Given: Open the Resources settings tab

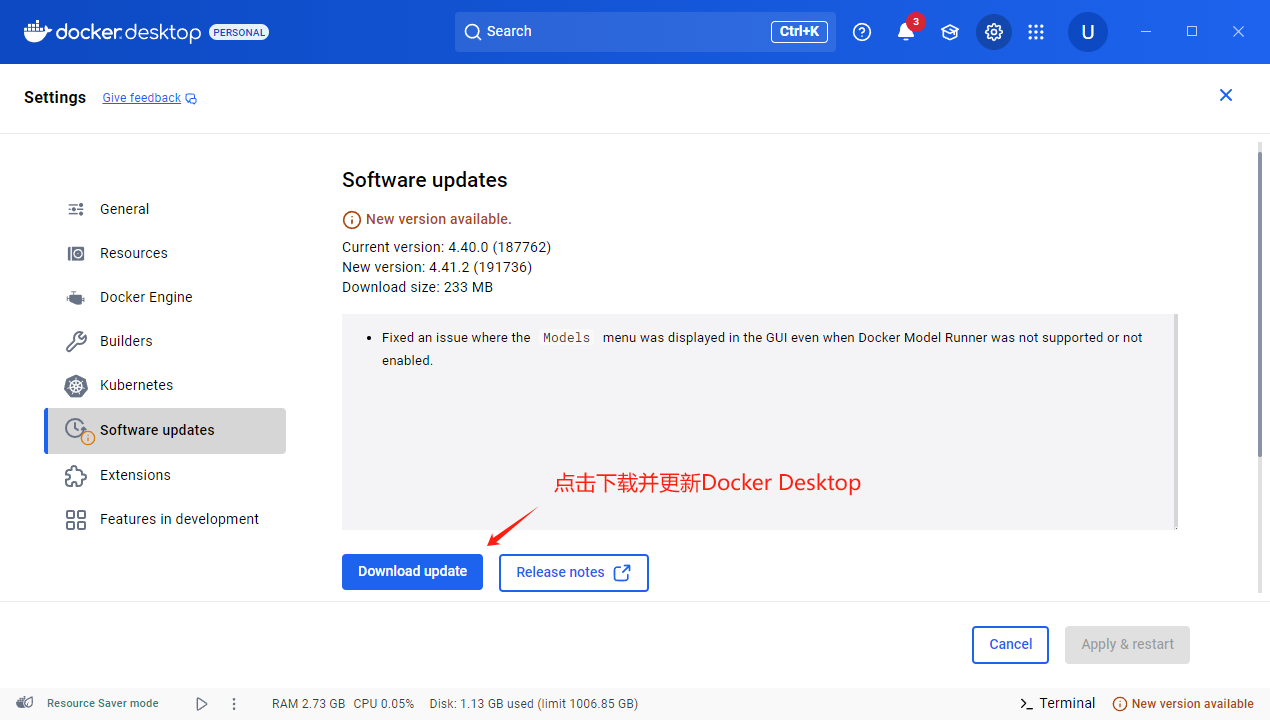Looking at the screenshot, I should coord(165,253).
